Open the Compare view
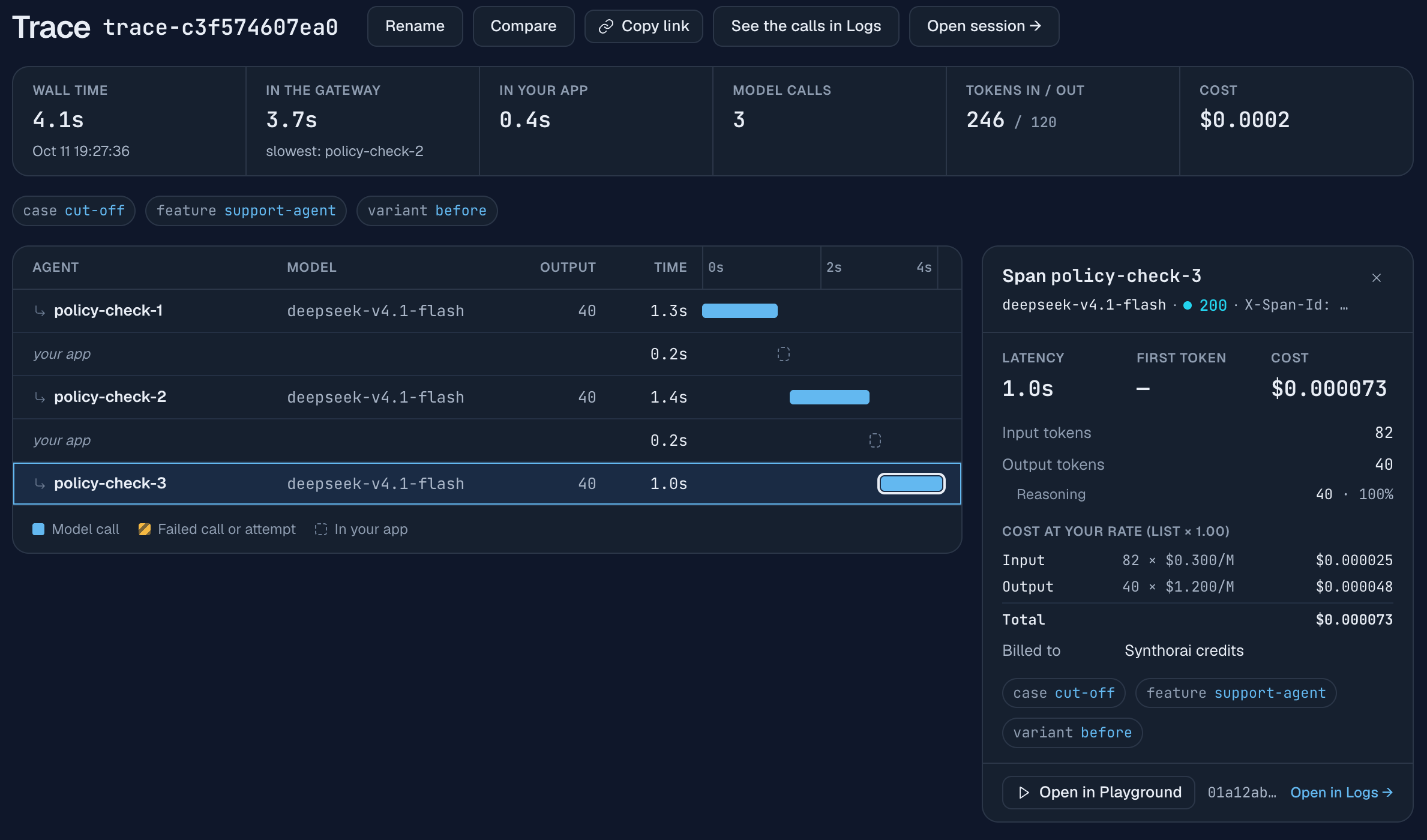This screenshot has width=1427, height=840. (x=523, y=26)
